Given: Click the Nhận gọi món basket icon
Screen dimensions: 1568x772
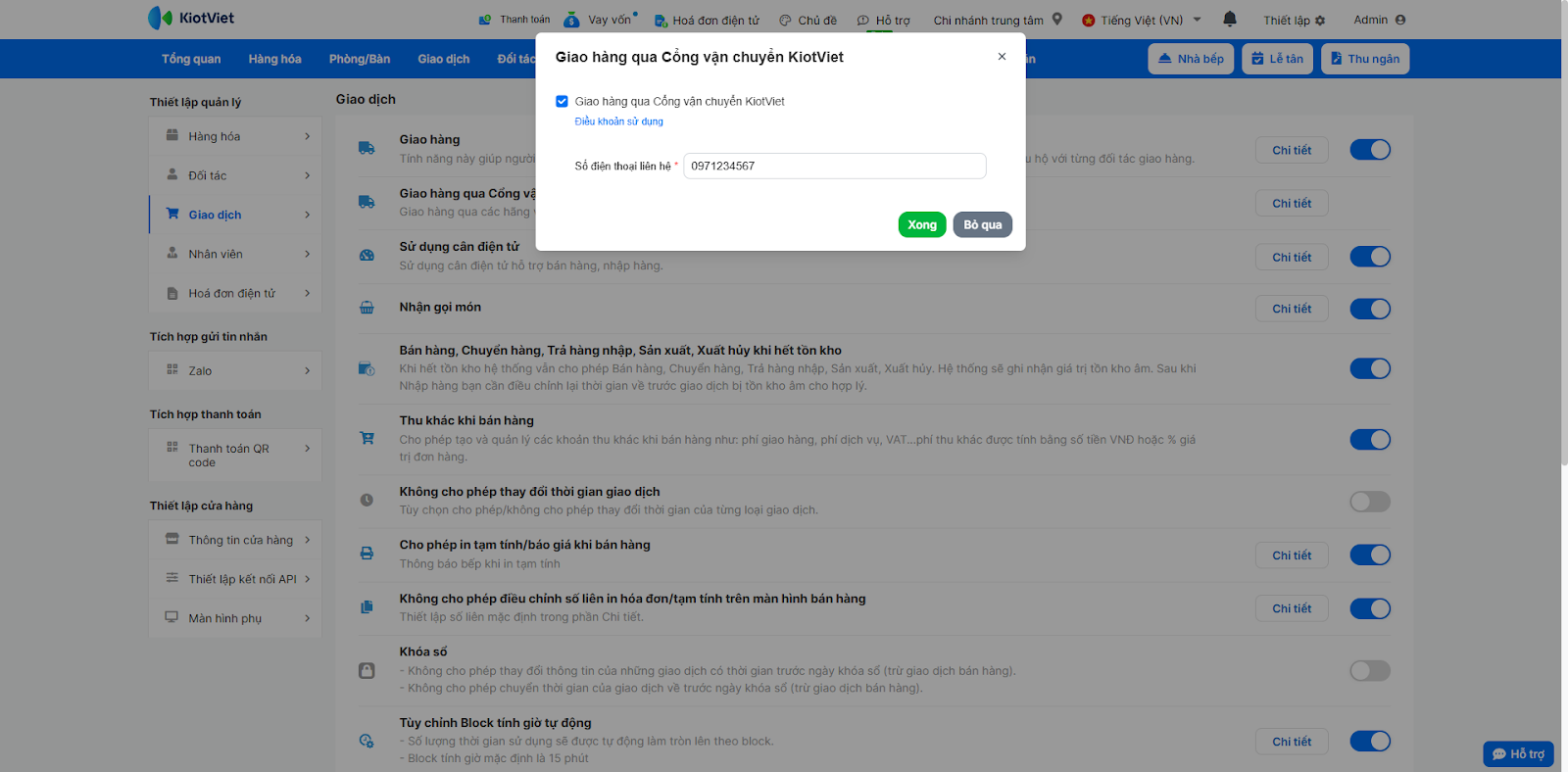Looking at the screenshot, I should point(367,308).
